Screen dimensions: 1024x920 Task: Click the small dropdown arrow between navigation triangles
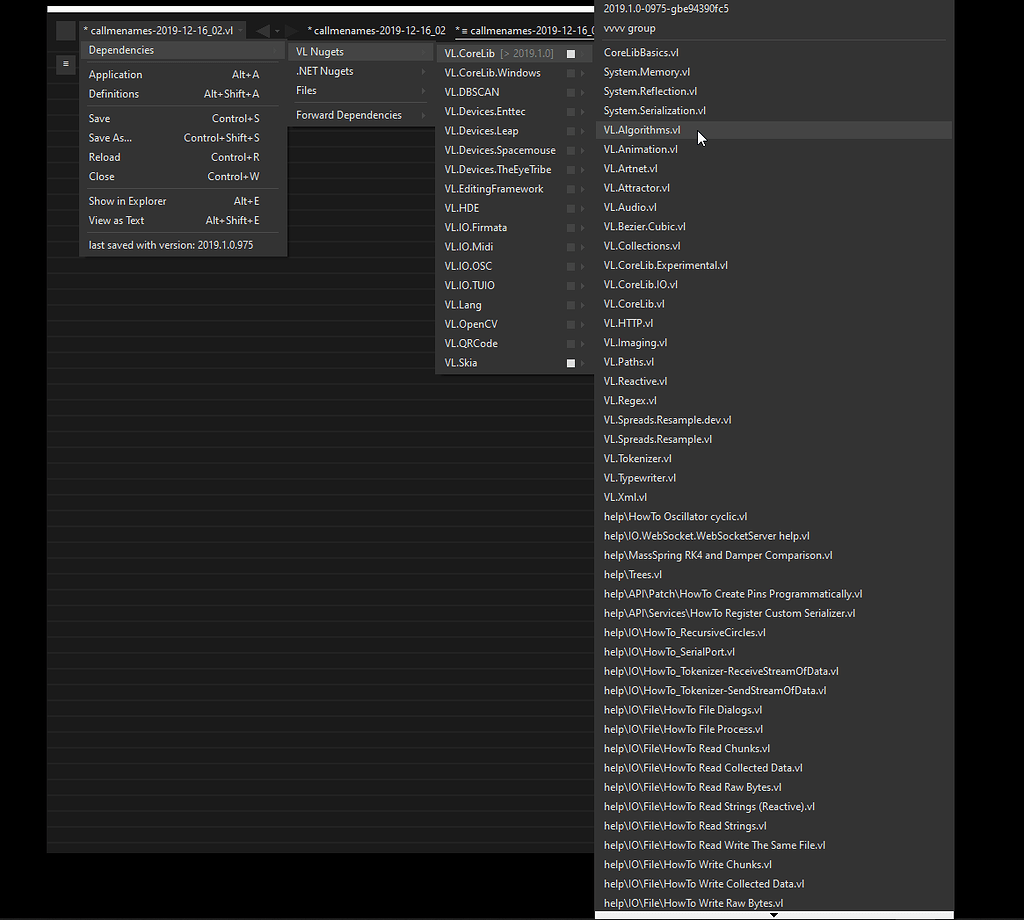click(277, 31)
